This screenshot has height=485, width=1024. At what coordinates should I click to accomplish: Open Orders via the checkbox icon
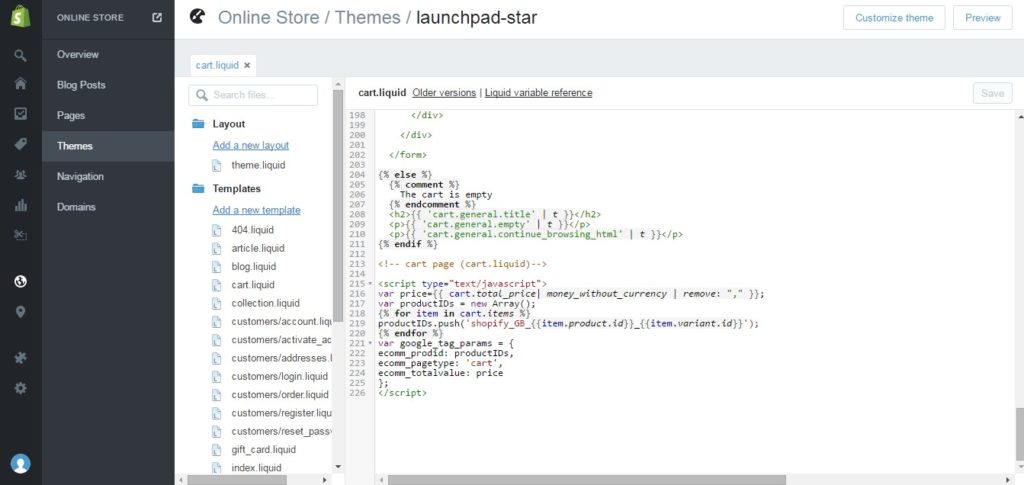[20, 114]
